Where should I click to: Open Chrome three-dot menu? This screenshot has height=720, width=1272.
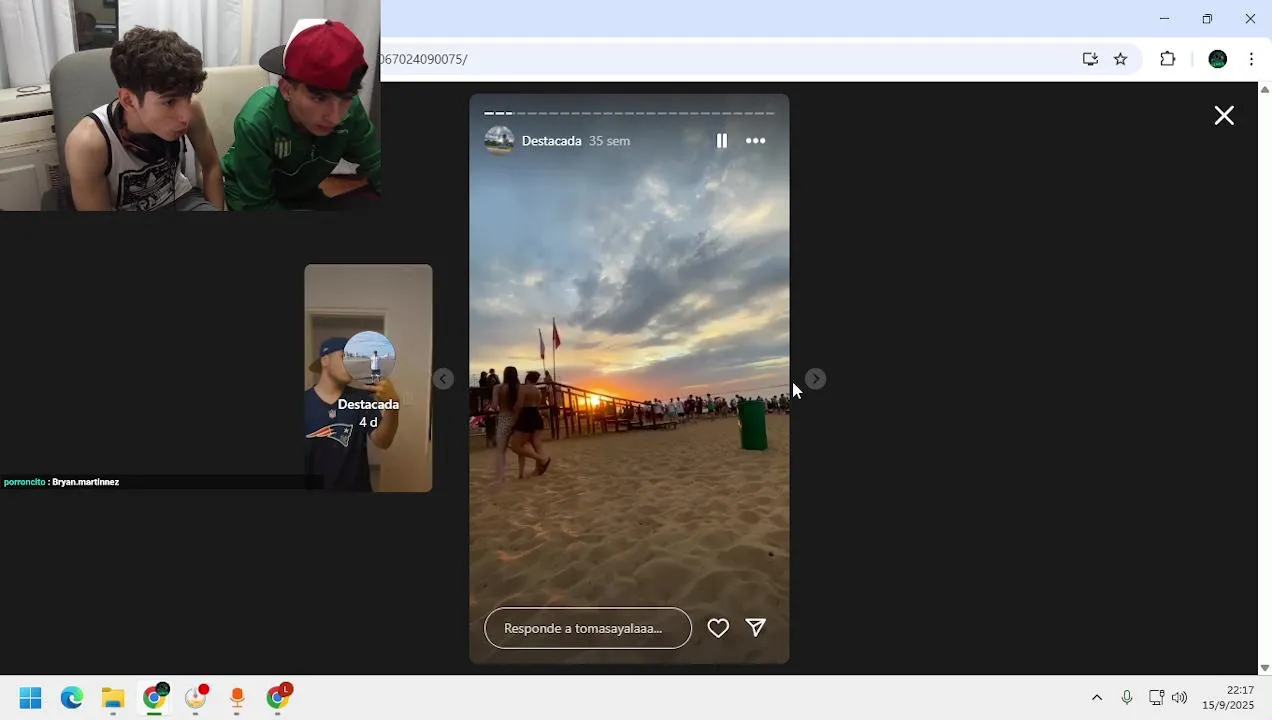(x=1251, y=59)
